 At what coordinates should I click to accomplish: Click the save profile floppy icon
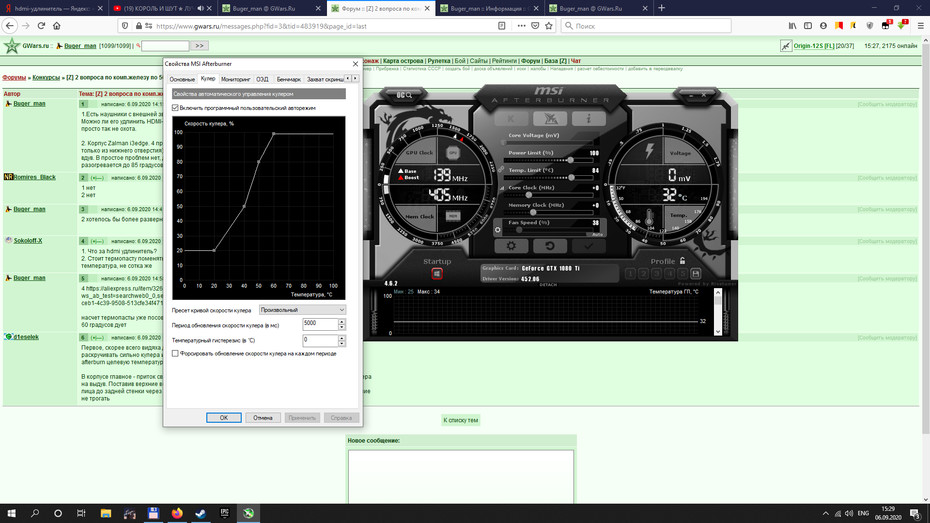(696, 274)
